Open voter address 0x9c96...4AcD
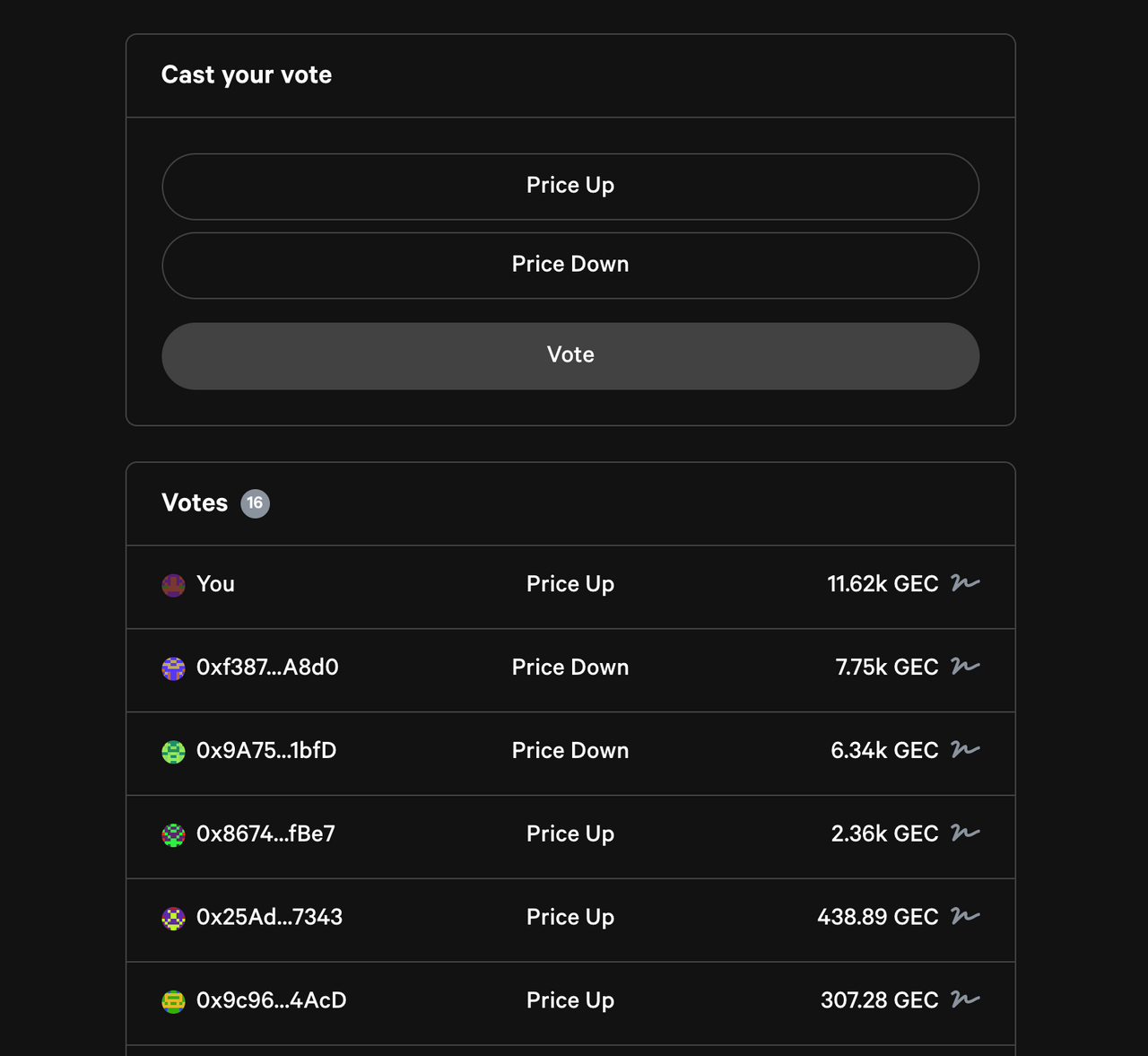 (271, 1000)
